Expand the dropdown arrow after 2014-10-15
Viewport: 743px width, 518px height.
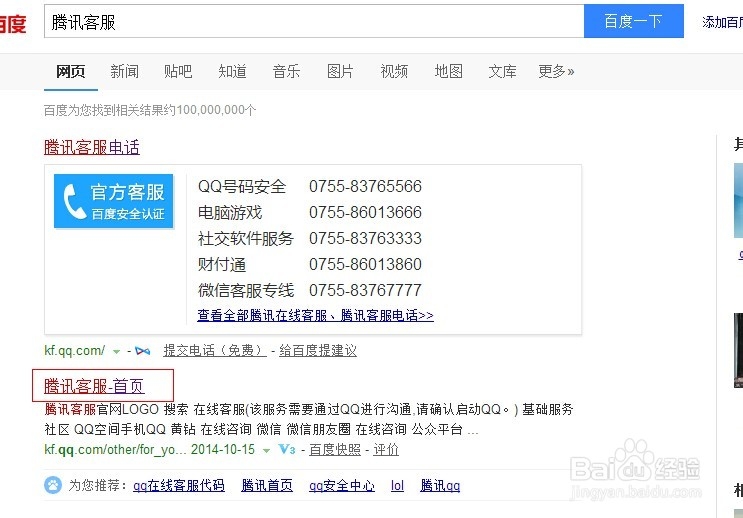266,450
